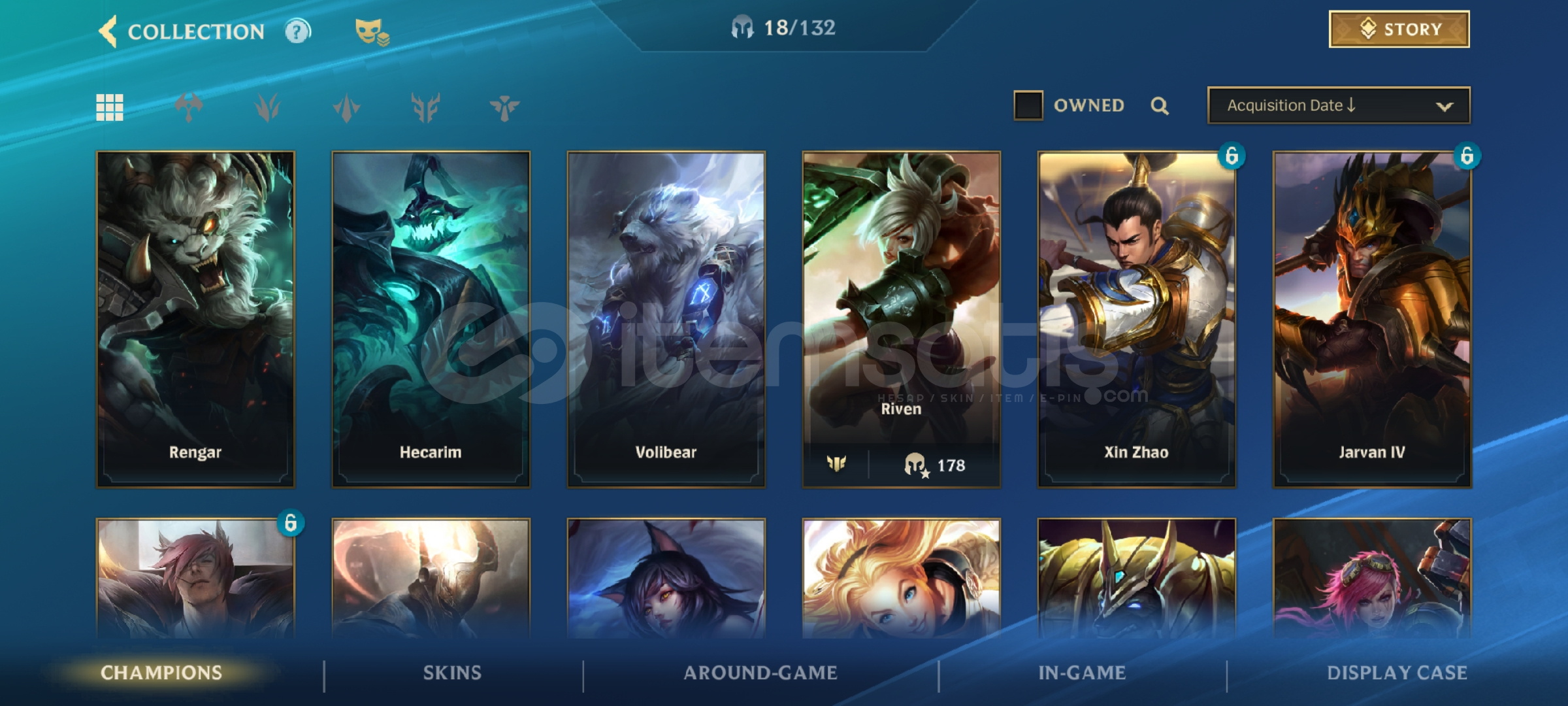
Task: Enable the Owned checkbox
Action: [x=1028, y=105]
